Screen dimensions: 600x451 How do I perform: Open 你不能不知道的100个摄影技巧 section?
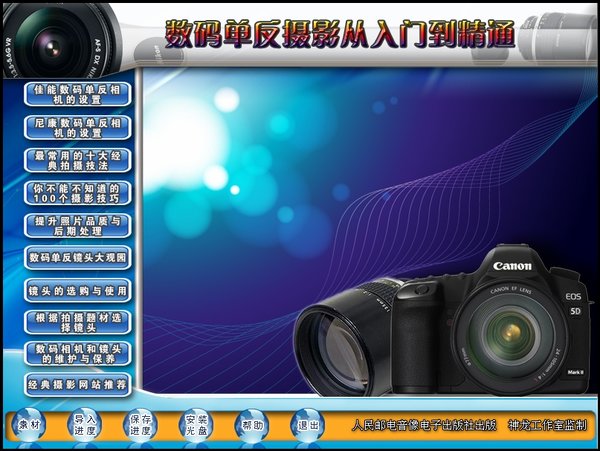pos(78,193)
